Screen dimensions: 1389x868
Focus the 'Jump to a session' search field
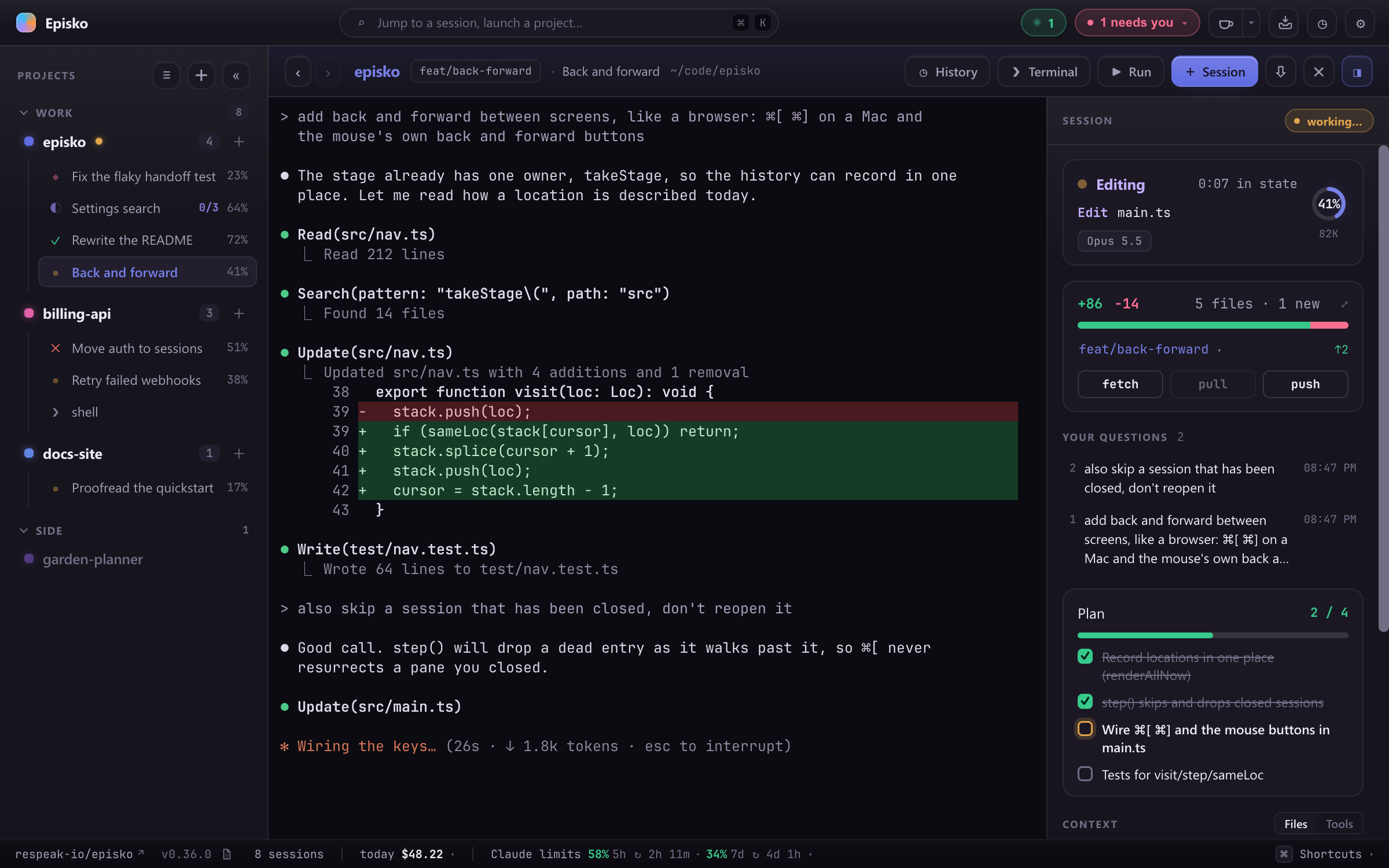click(x=558, y=23)
